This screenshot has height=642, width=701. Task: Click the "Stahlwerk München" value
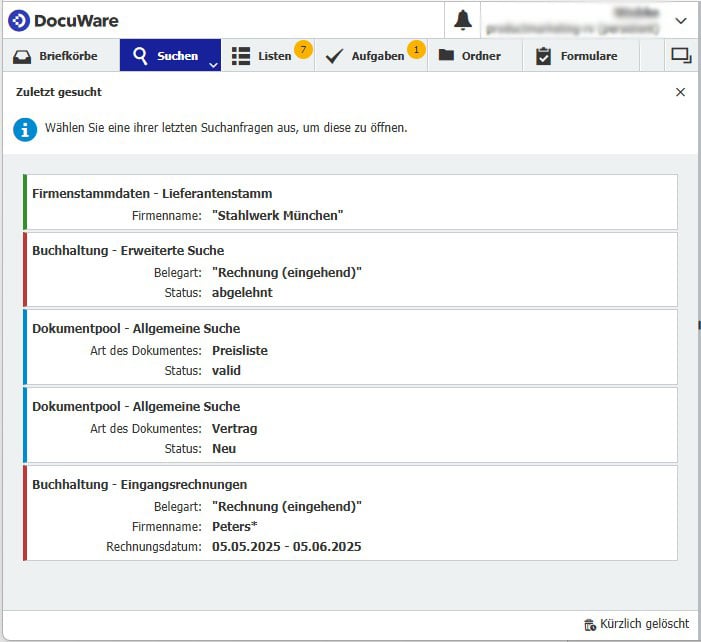tap(278, 215)
